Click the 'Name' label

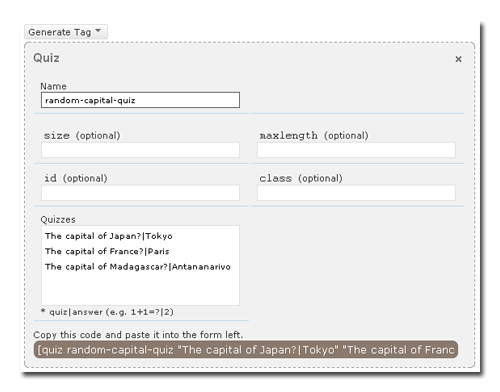53,86
